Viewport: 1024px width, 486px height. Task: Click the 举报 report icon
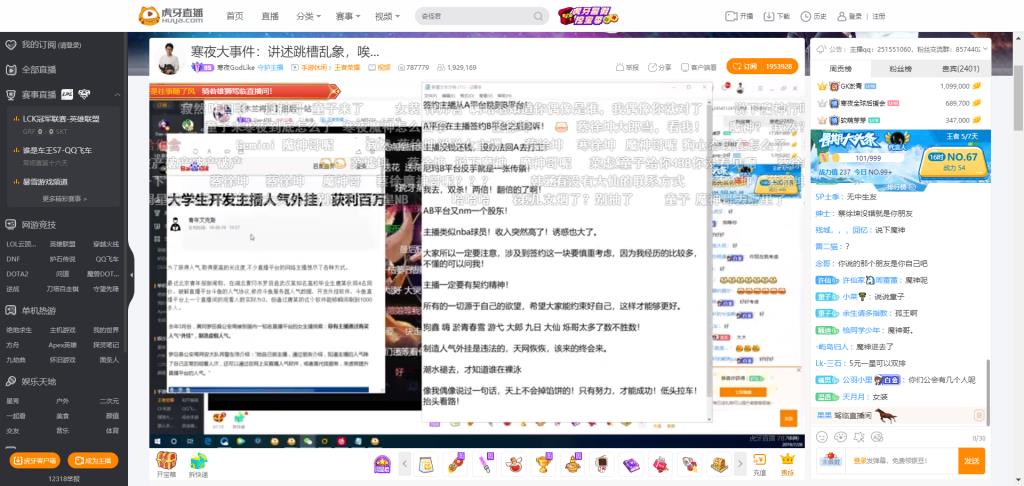[x=627, y=67]
